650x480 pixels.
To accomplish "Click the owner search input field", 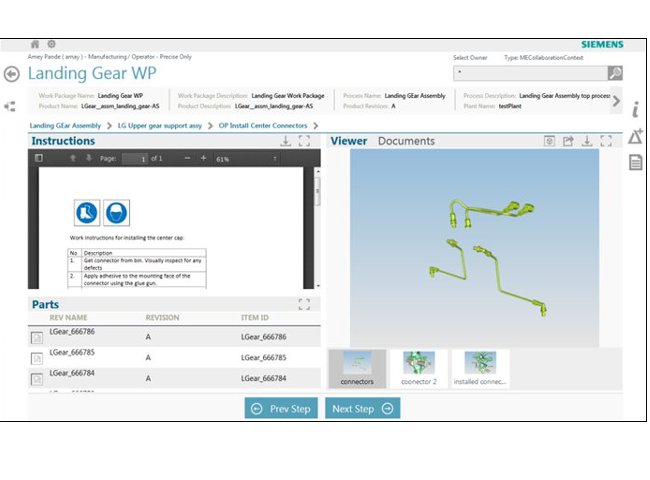I will (x=530, y=73).
